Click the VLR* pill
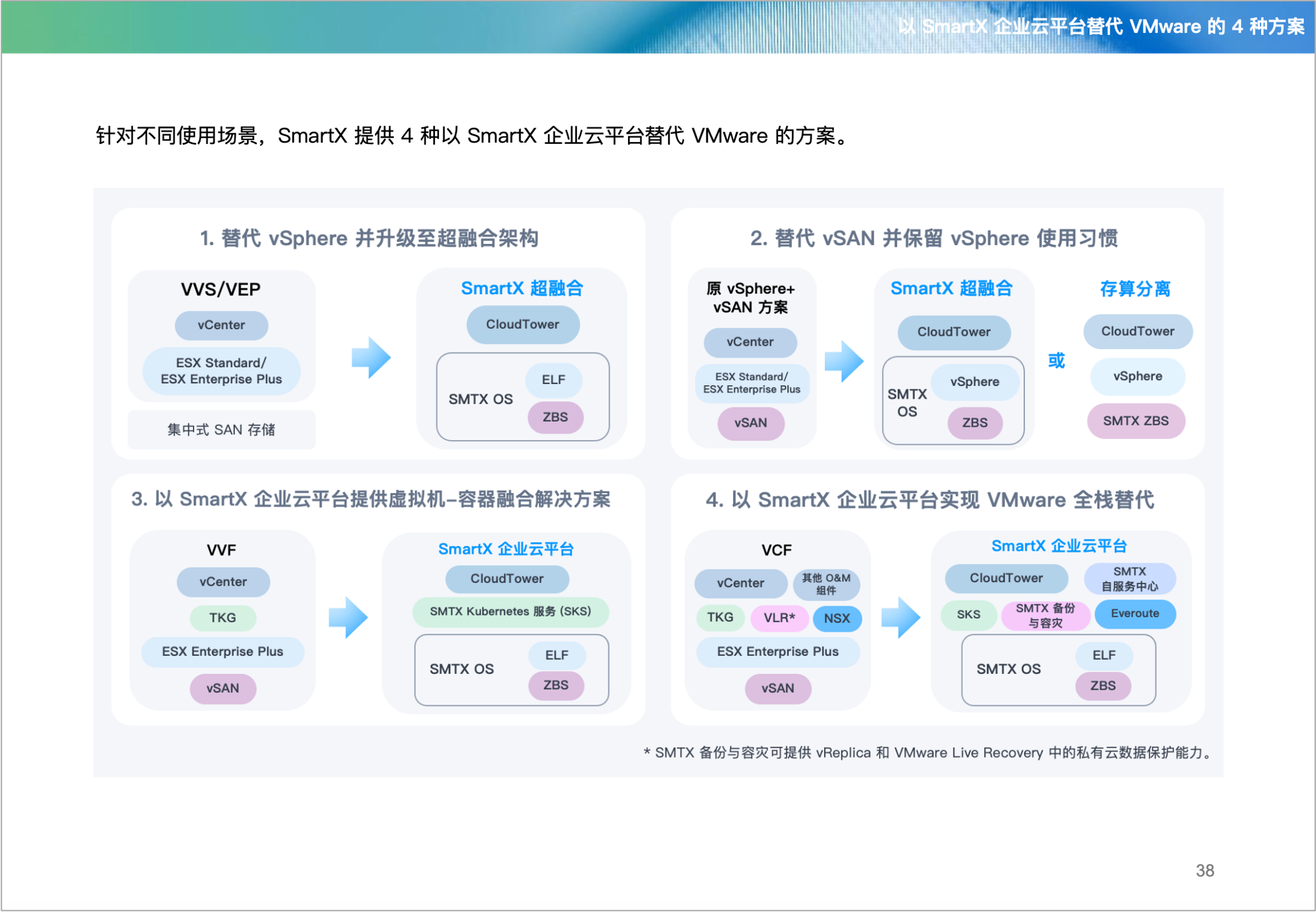Screen dimensions: 1316x912 779,618
